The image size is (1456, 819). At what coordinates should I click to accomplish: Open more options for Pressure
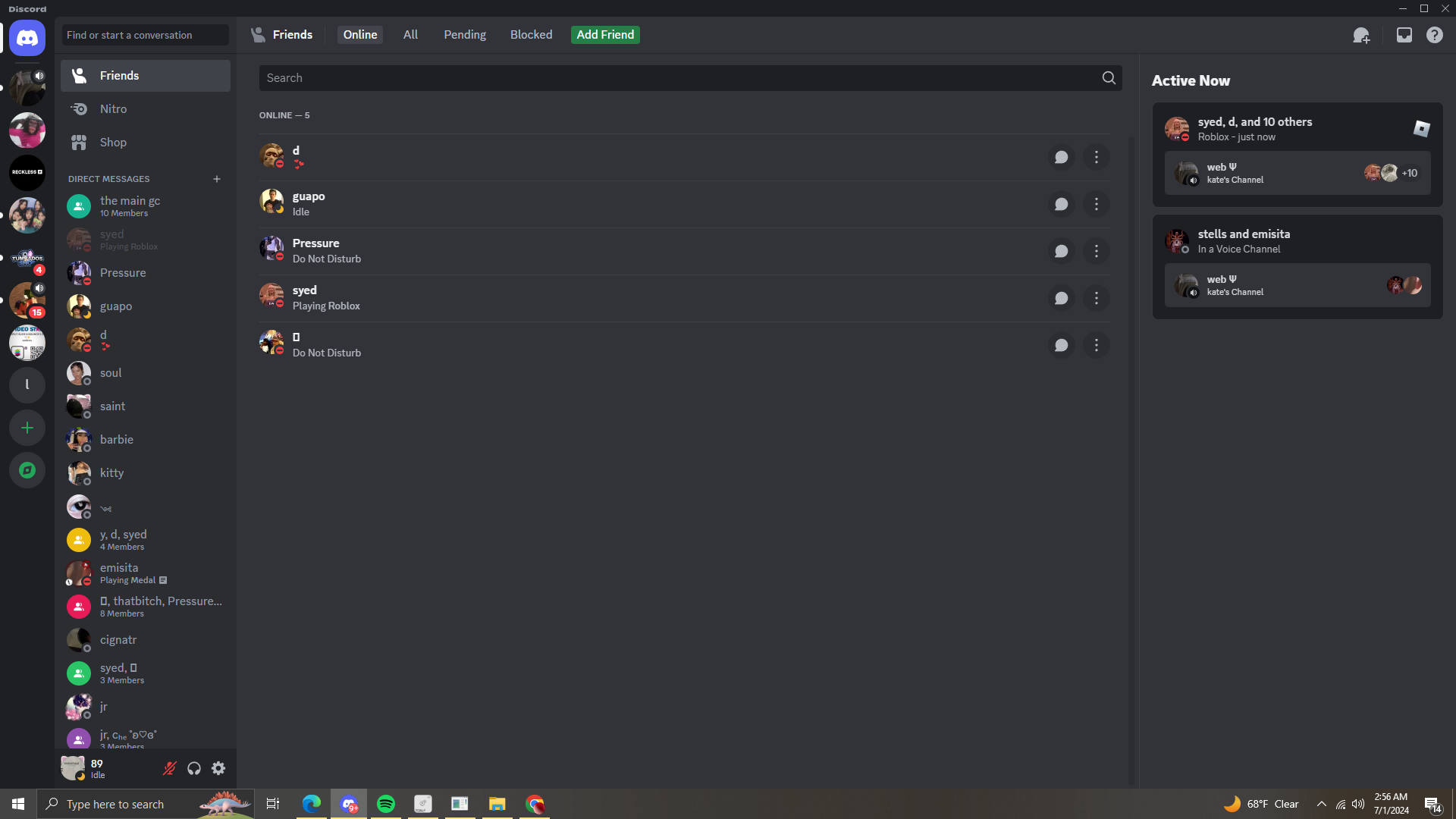[x=1097, y=251]
